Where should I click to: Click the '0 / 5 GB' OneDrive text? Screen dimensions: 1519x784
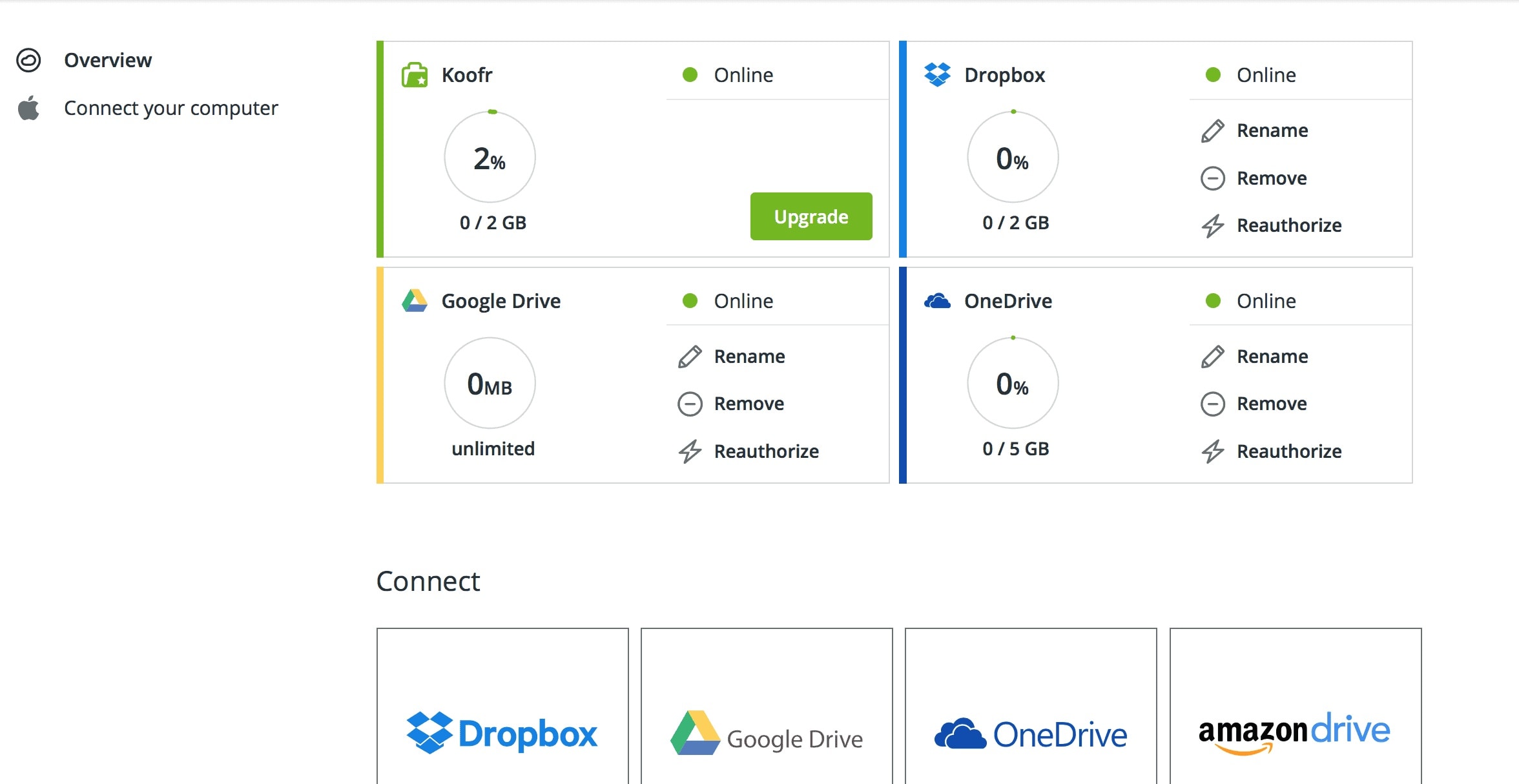[x=1015, y=449]
